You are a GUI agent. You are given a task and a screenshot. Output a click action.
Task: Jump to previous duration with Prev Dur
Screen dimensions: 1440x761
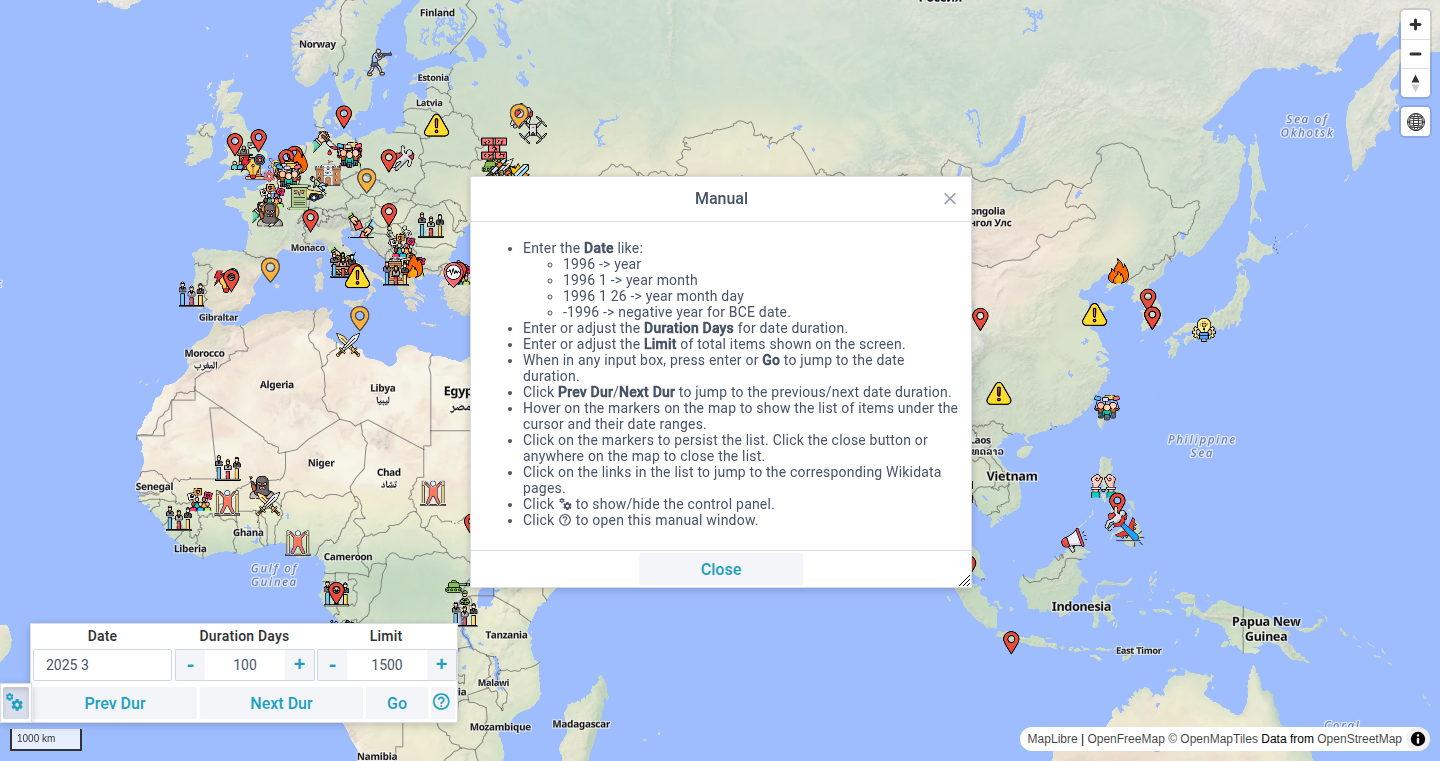(x=115, y=703)
